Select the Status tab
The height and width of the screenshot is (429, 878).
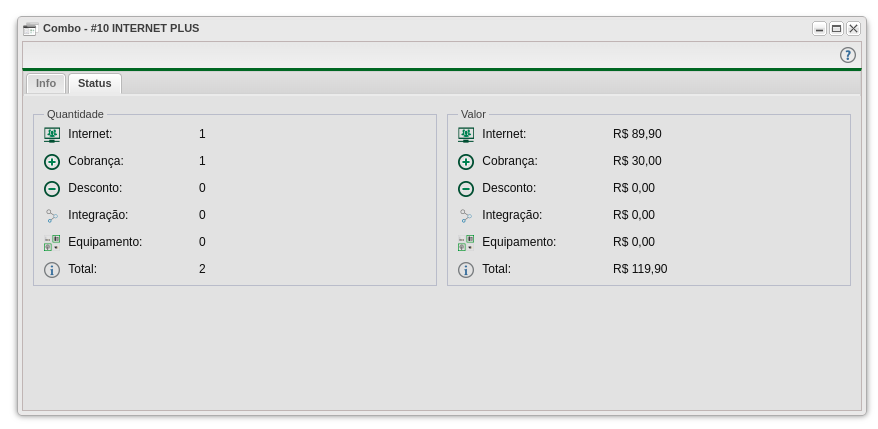point(95,83)
